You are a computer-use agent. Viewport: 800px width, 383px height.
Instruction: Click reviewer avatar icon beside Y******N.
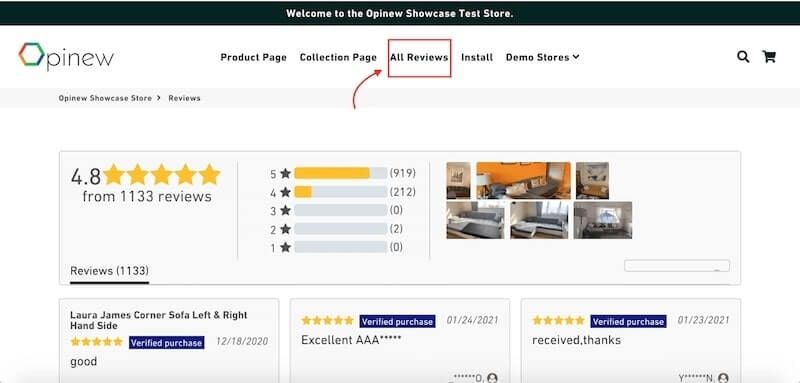[x=723, y=378]
